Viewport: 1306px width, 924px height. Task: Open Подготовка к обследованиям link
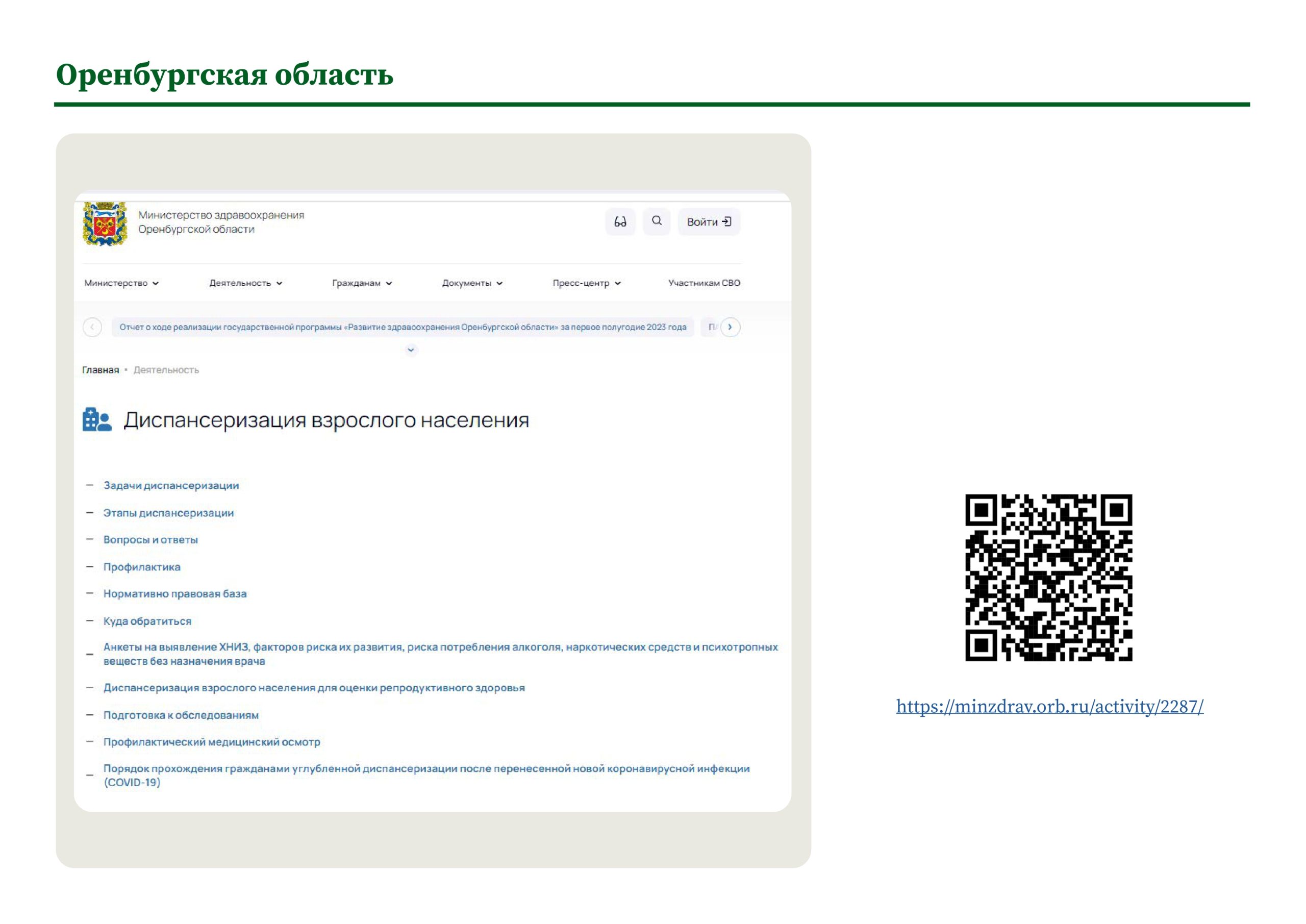[181, 715]
